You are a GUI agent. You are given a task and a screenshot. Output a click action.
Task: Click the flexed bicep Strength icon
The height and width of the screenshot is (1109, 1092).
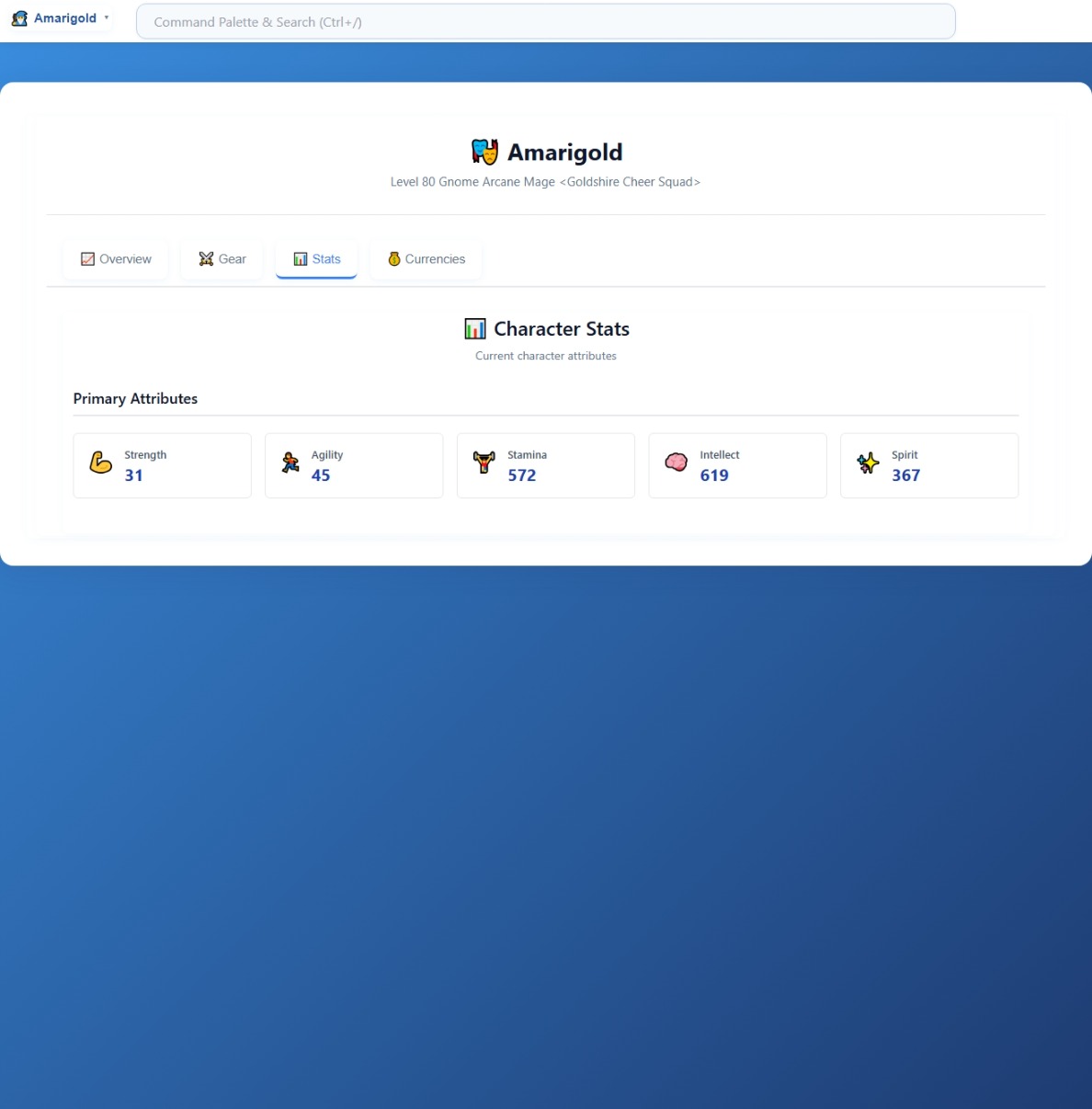coord(100,463)
